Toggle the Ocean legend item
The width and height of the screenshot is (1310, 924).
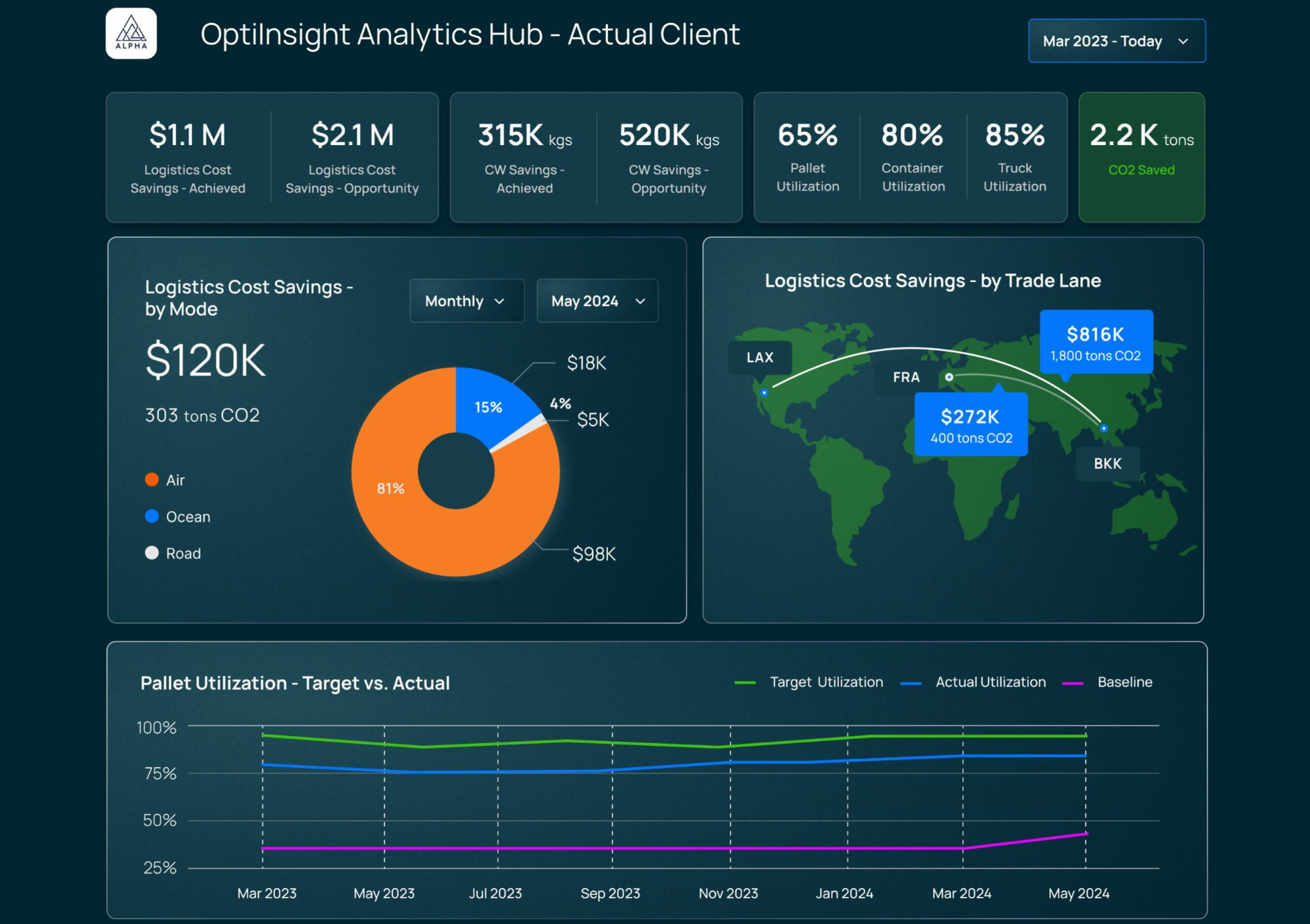pyautogui.click(x=178, y=516)
